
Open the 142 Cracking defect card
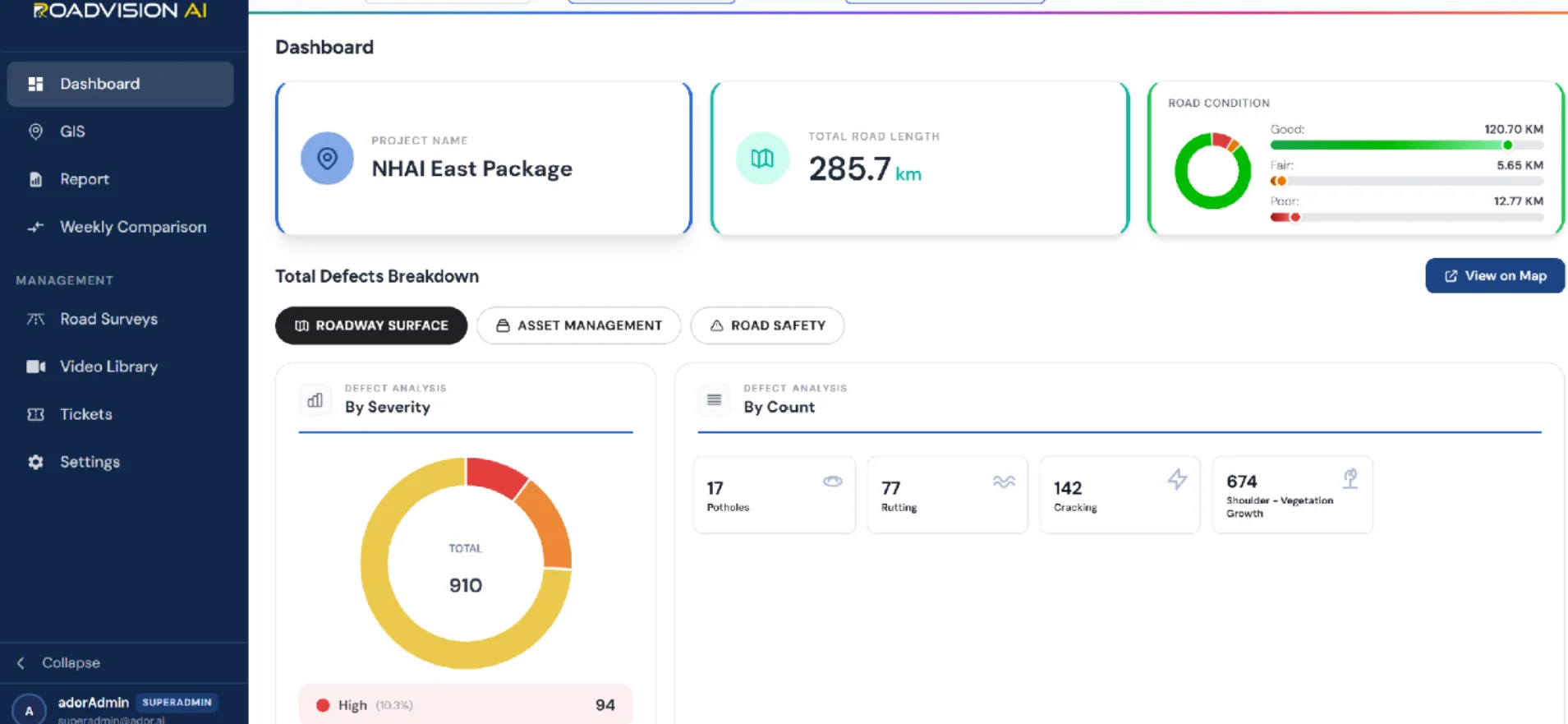(1120, 495)
